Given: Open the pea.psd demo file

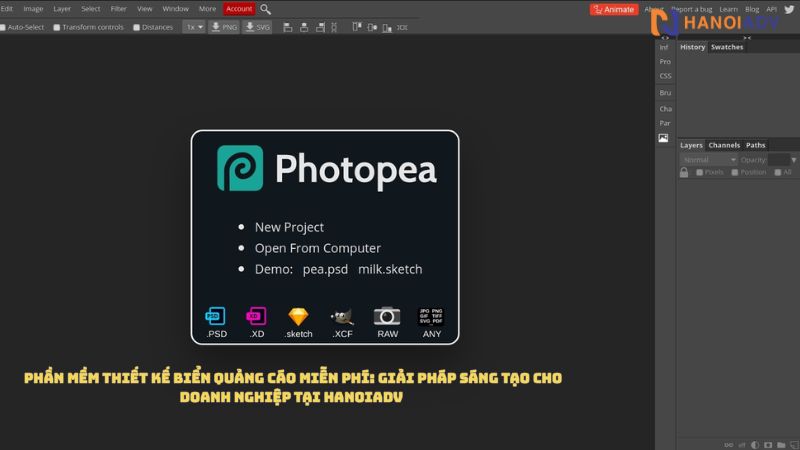Looking at the screenshot, I should click(x=325, y=269).
